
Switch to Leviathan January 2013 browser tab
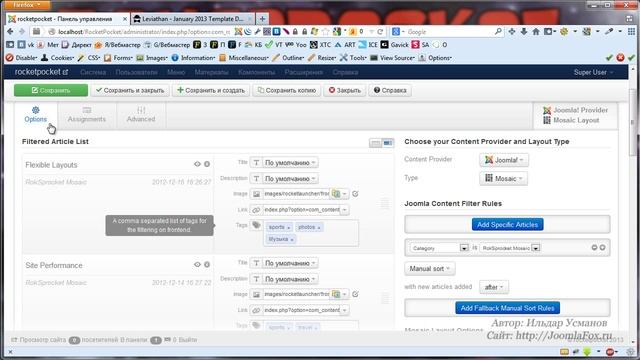pos(193,19)
